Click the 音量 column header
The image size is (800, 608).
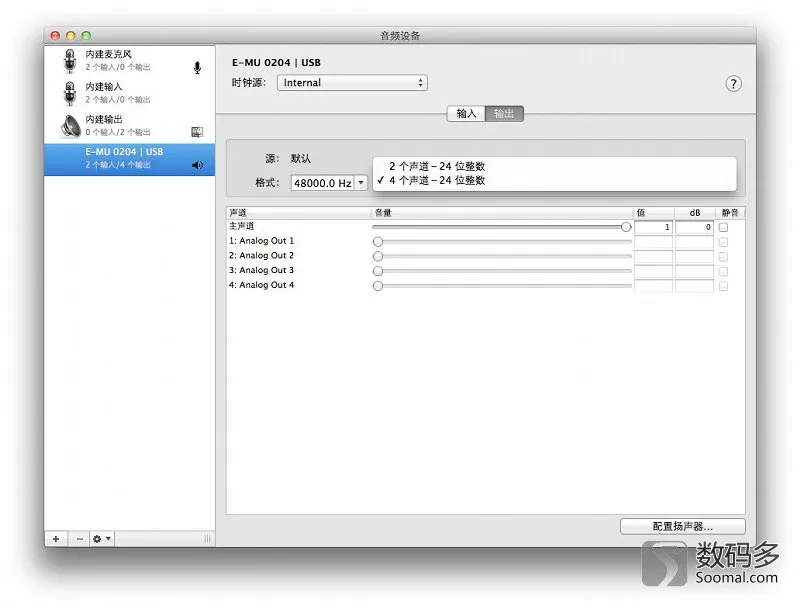[x=502, y=213]
